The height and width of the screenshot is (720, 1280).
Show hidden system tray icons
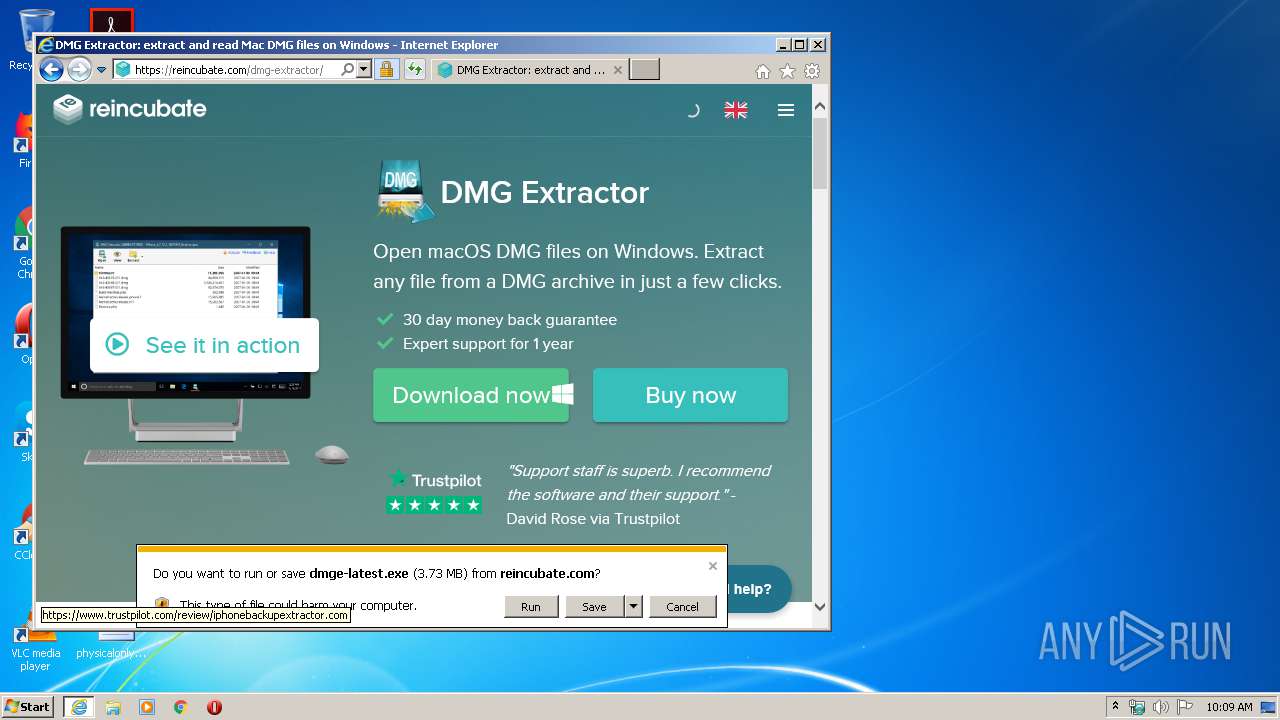[1115, 707]
